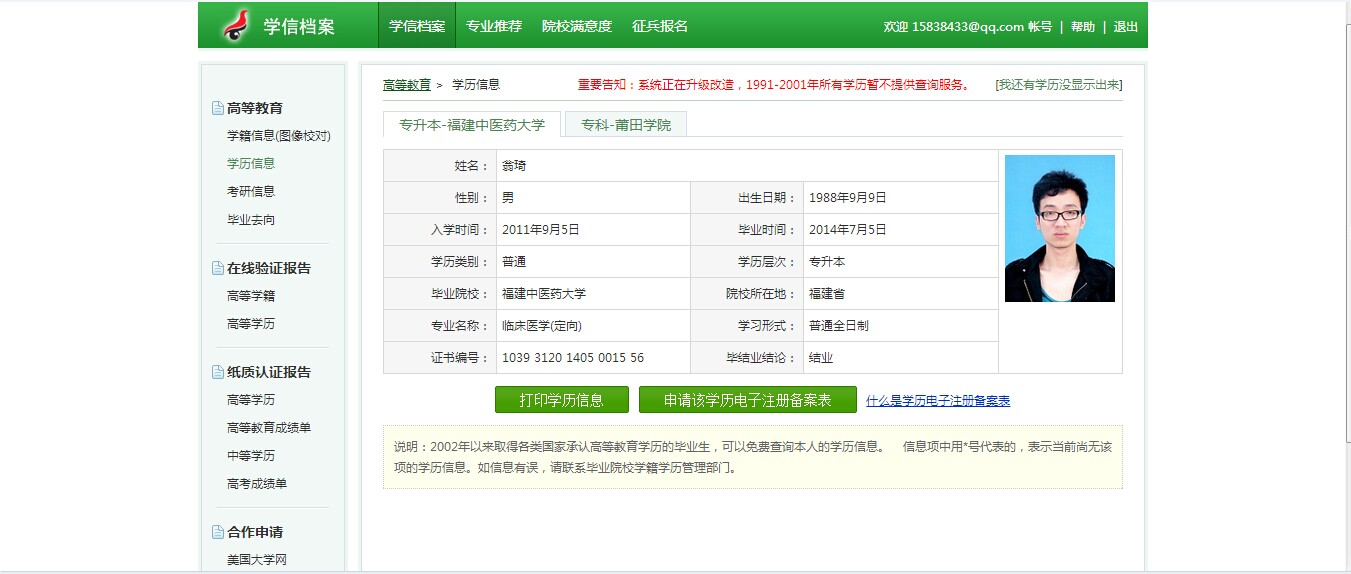
Task: Click the 纸质认证报告 sidebar heading
Action: (269, 372)
